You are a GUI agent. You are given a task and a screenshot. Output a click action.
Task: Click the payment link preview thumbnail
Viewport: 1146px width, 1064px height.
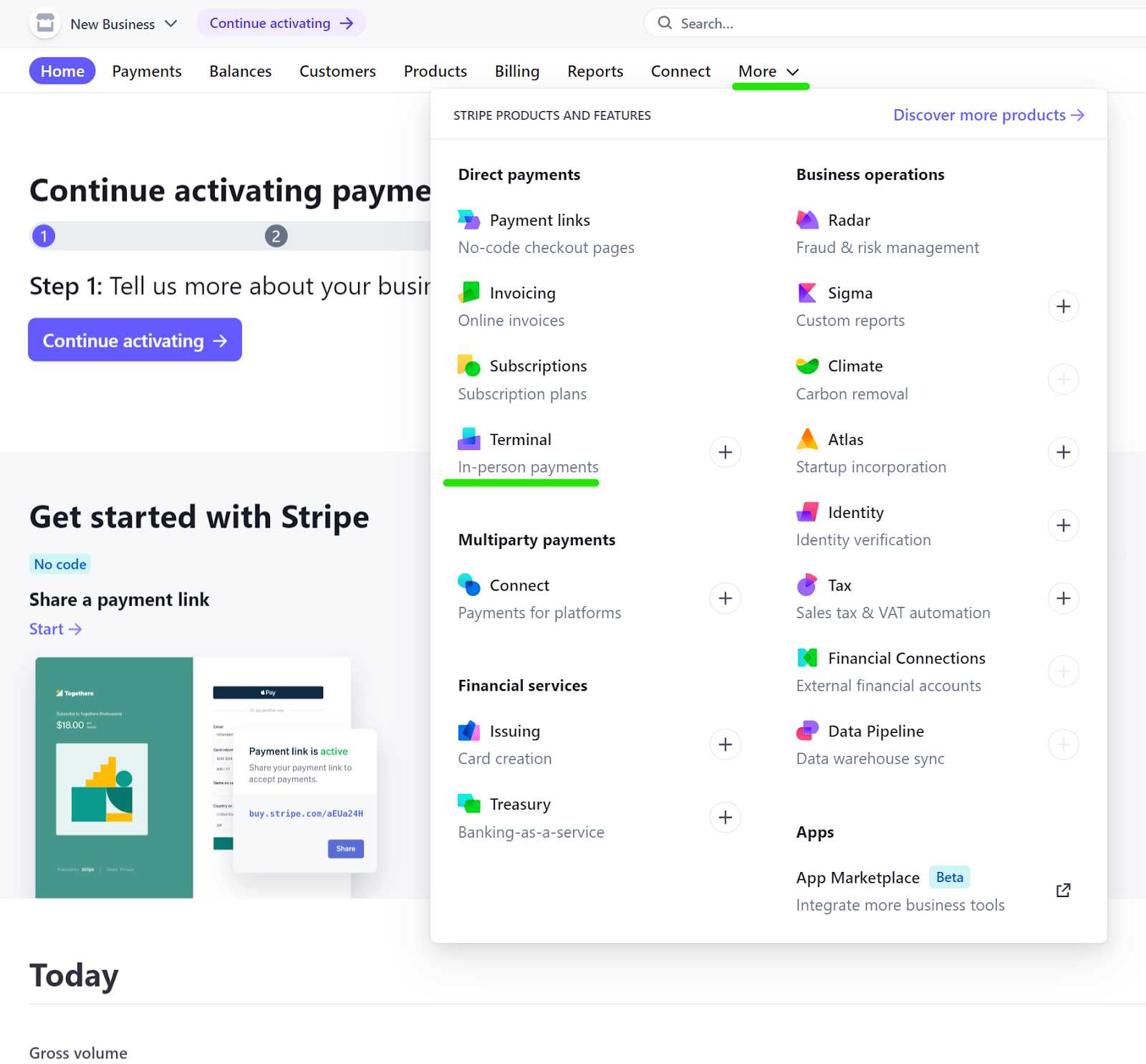[x=206, y=777]
